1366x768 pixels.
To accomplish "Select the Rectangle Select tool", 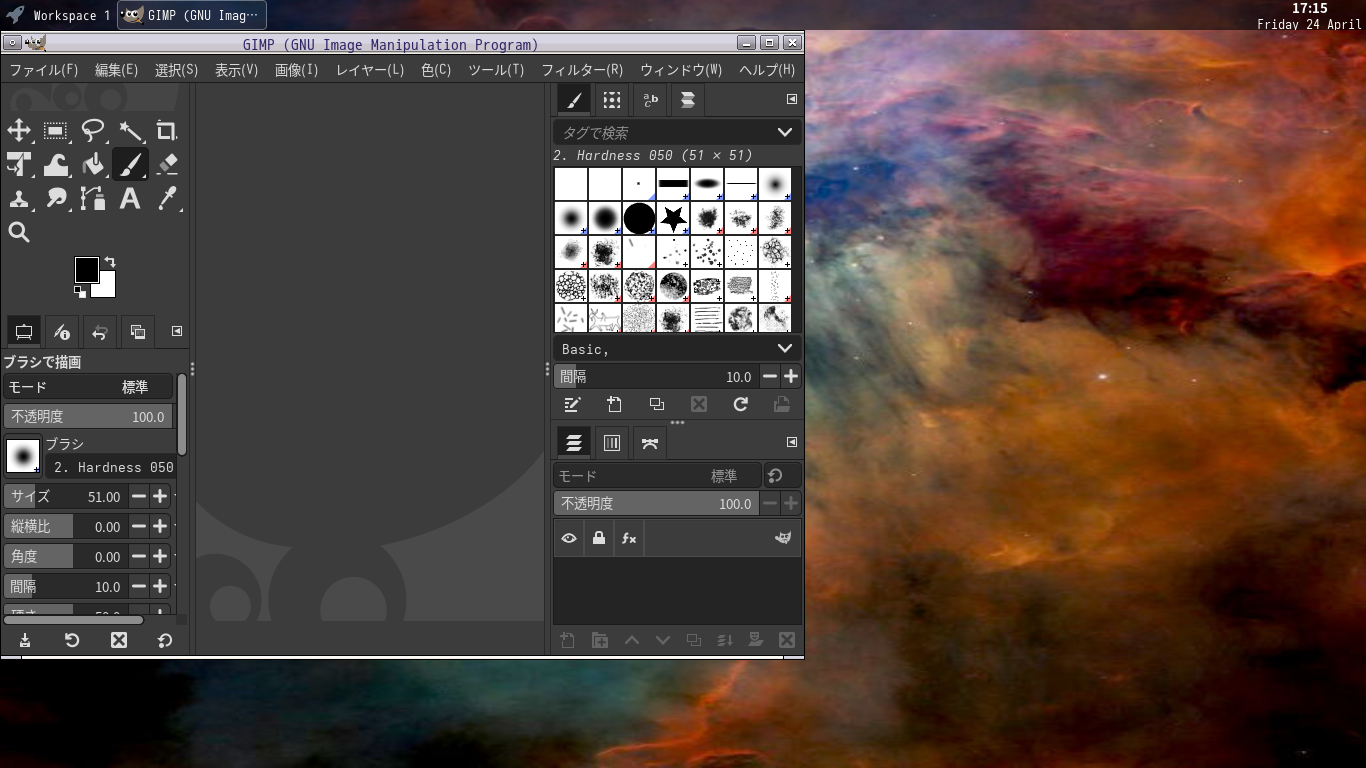I will point(56,131).
